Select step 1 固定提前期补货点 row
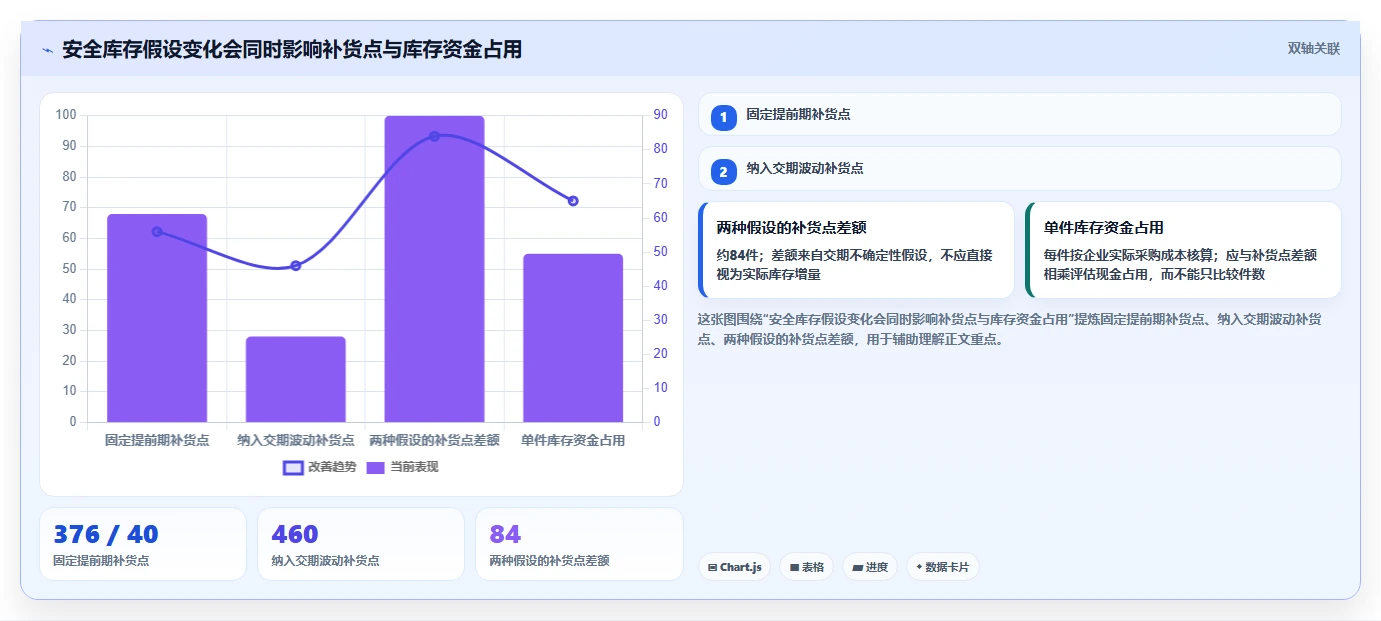The width and height of the screenshot is (1381, 621). point(1020,114)
